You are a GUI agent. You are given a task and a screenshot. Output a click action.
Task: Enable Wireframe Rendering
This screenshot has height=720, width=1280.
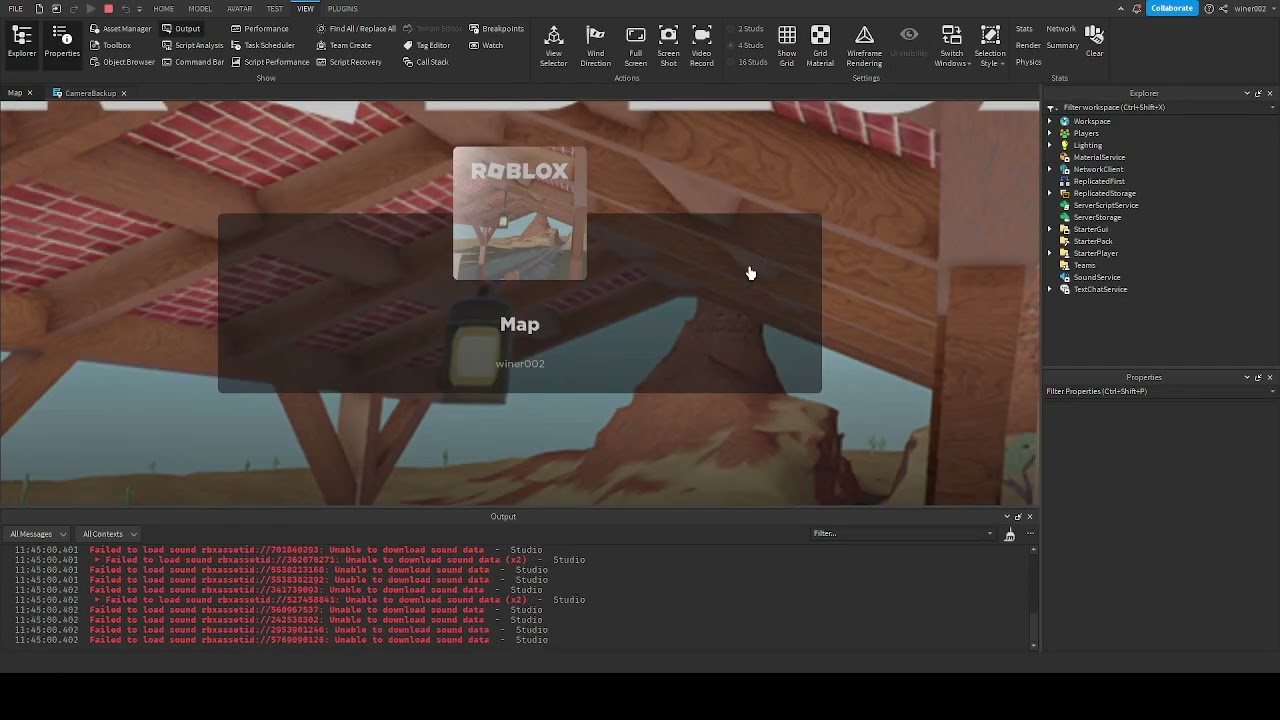coord(864,45)
